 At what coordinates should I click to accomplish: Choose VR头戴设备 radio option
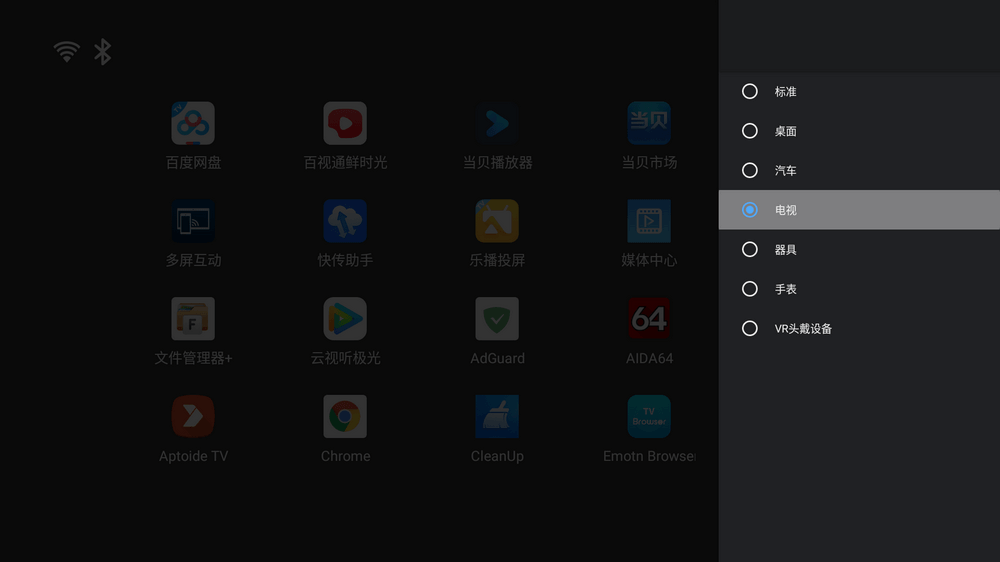pyautogui.click(x=750, y=329)
